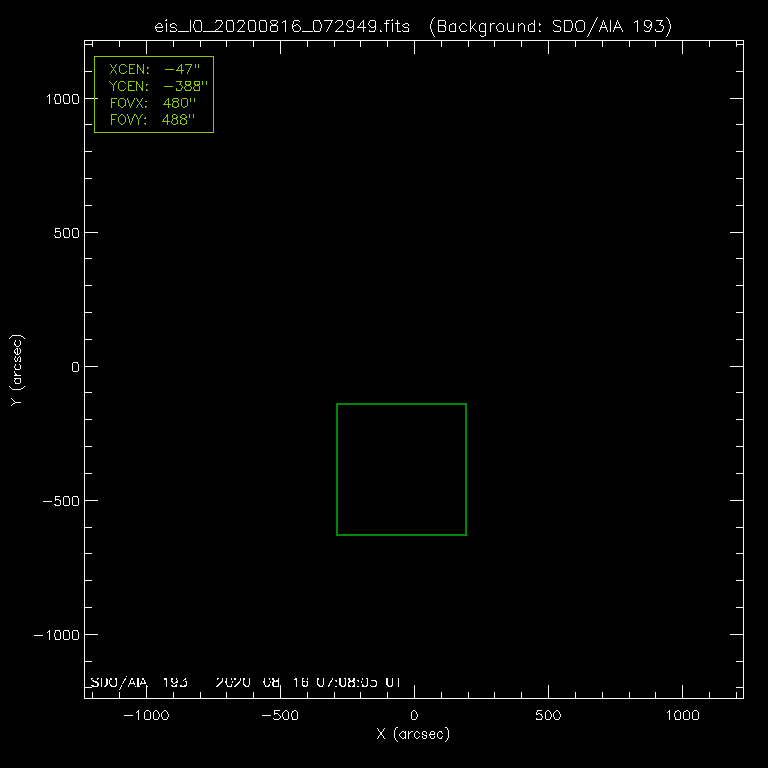Click the Background: SDO/AIA 193 title text

click(549, 24)
